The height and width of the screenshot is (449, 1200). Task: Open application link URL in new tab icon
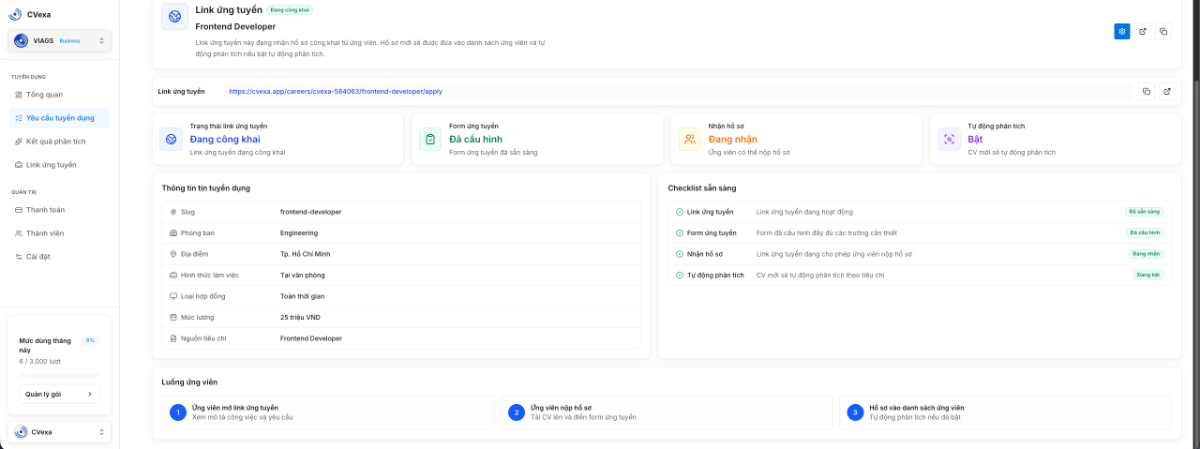click(x=1166, y=91)
